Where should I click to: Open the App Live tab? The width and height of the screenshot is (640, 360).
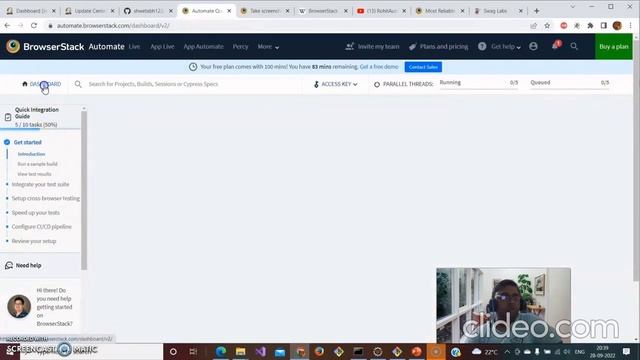[x=162, y=47]
